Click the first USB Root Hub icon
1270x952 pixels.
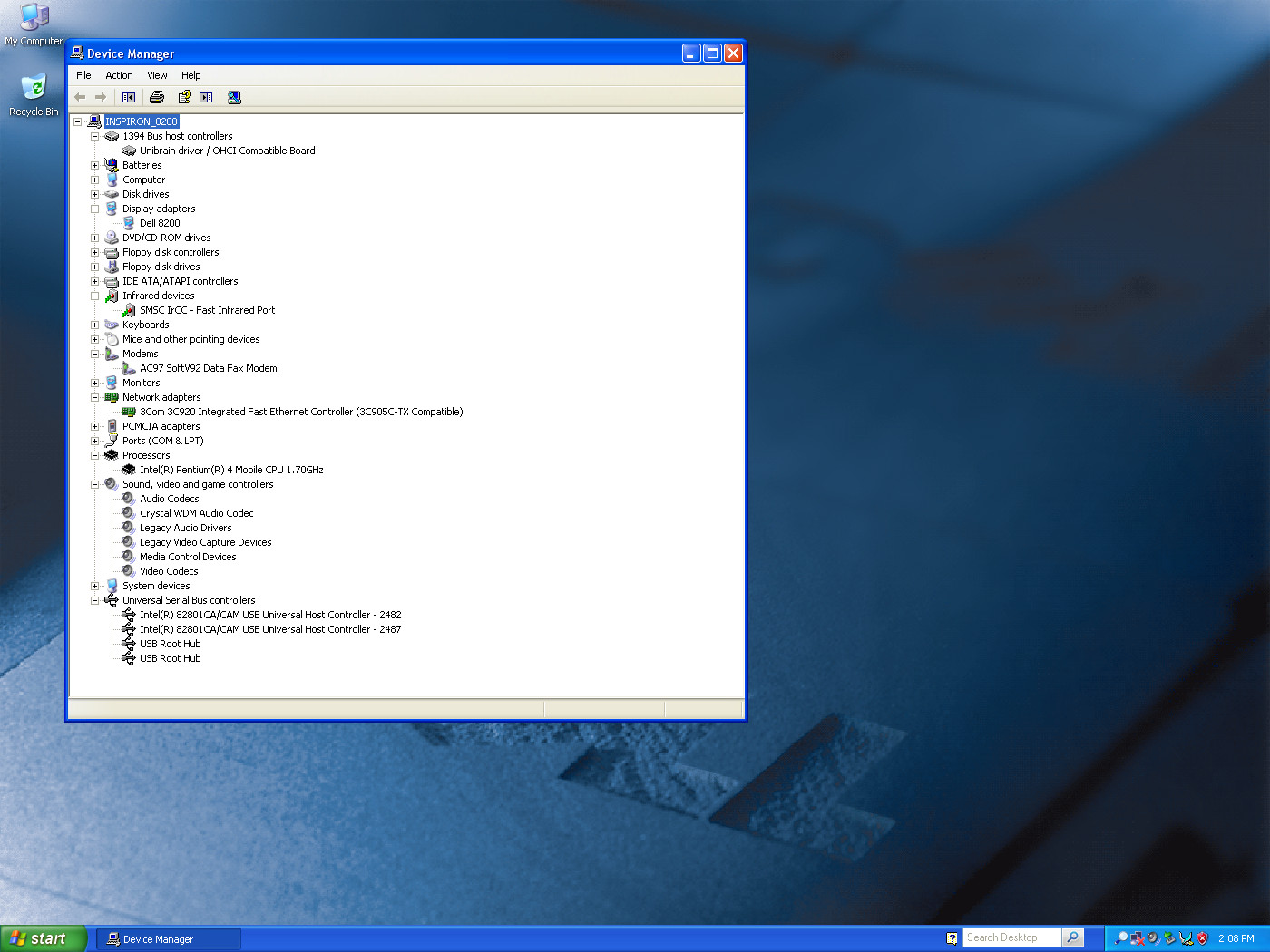pyautogui.click(x=129, y=644)
